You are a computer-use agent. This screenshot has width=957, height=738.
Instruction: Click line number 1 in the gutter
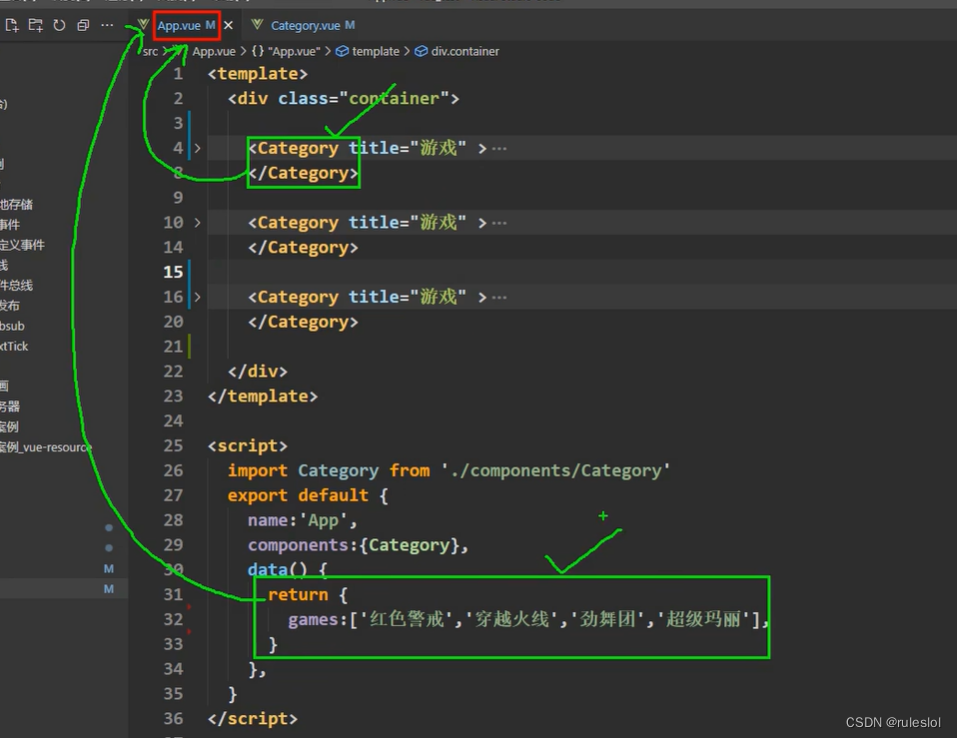178,74
